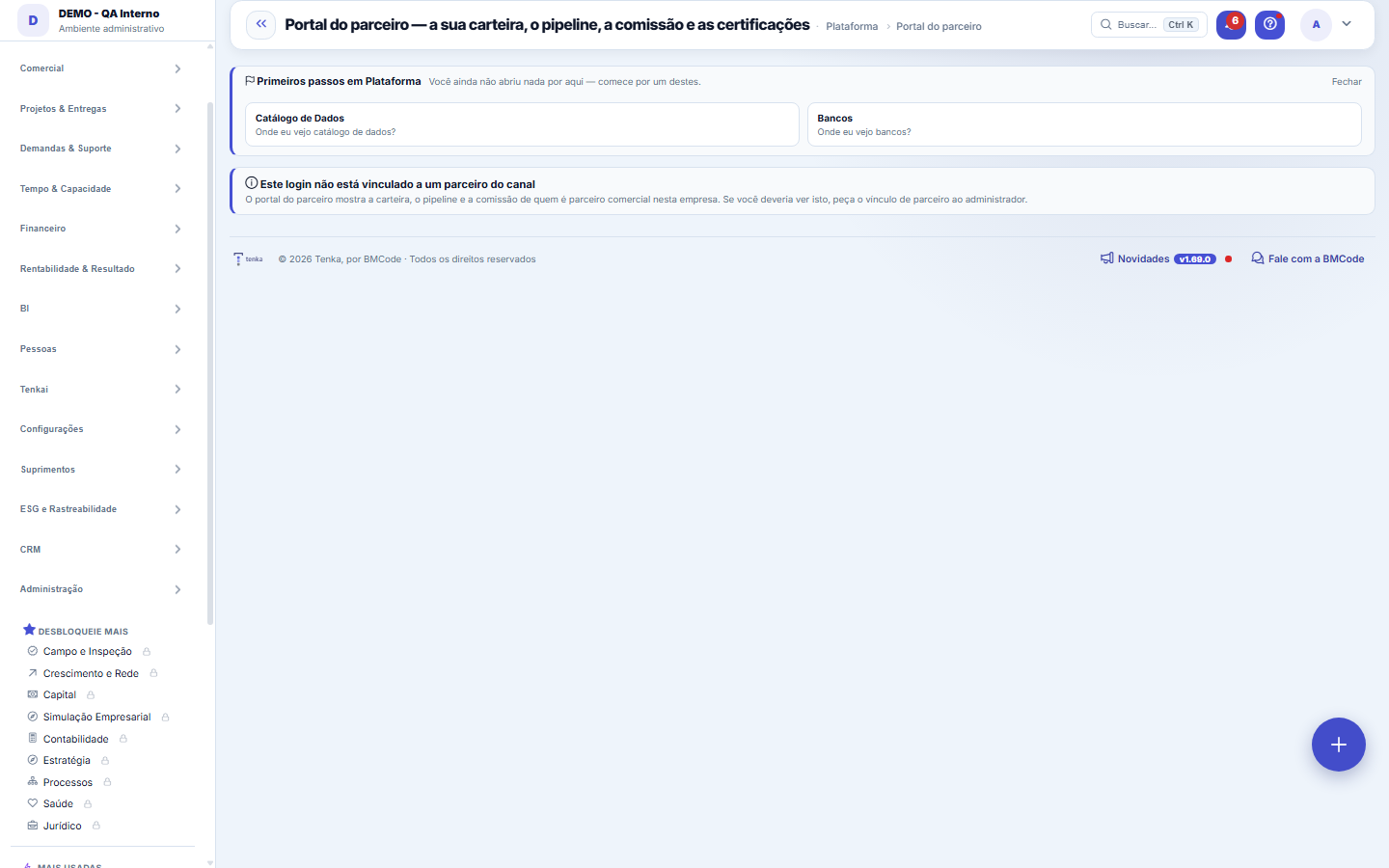Click the v1.69.0 version badge
Image resolution: width=1389 pixels, height=868 pixels.
pos(1194,259)
